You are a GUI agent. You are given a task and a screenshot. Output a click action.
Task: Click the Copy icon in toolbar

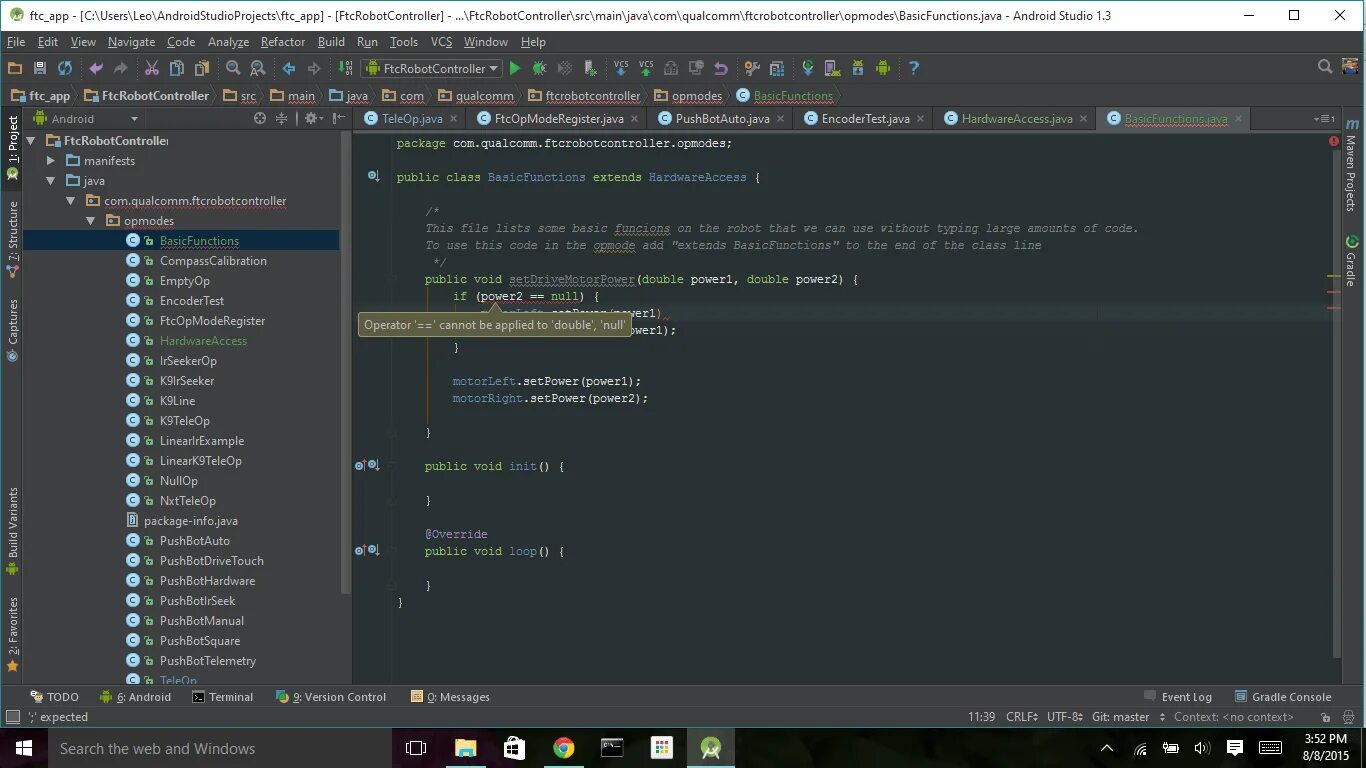coord(177,68)
